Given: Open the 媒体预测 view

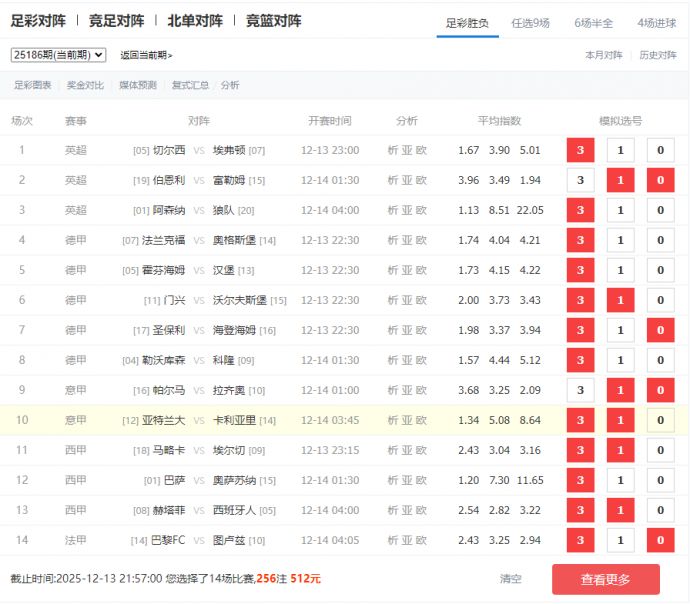Looking at the screenshot, I should (x=137, y=85).
